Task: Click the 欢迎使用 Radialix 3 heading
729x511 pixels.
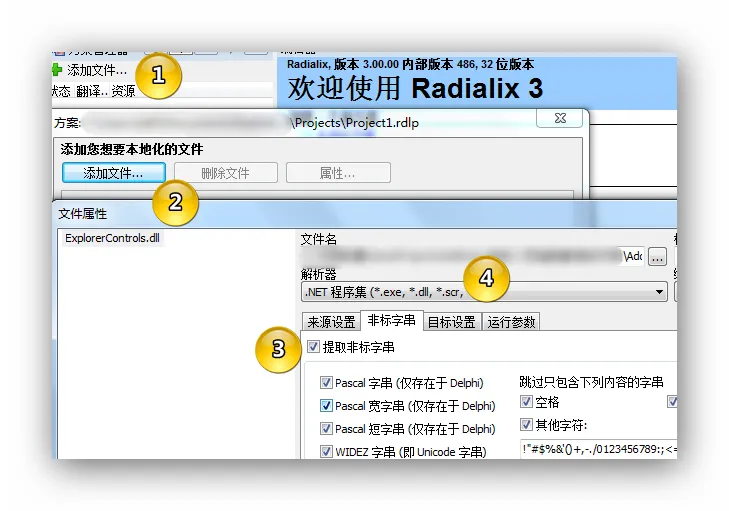Action: point(415,88)
